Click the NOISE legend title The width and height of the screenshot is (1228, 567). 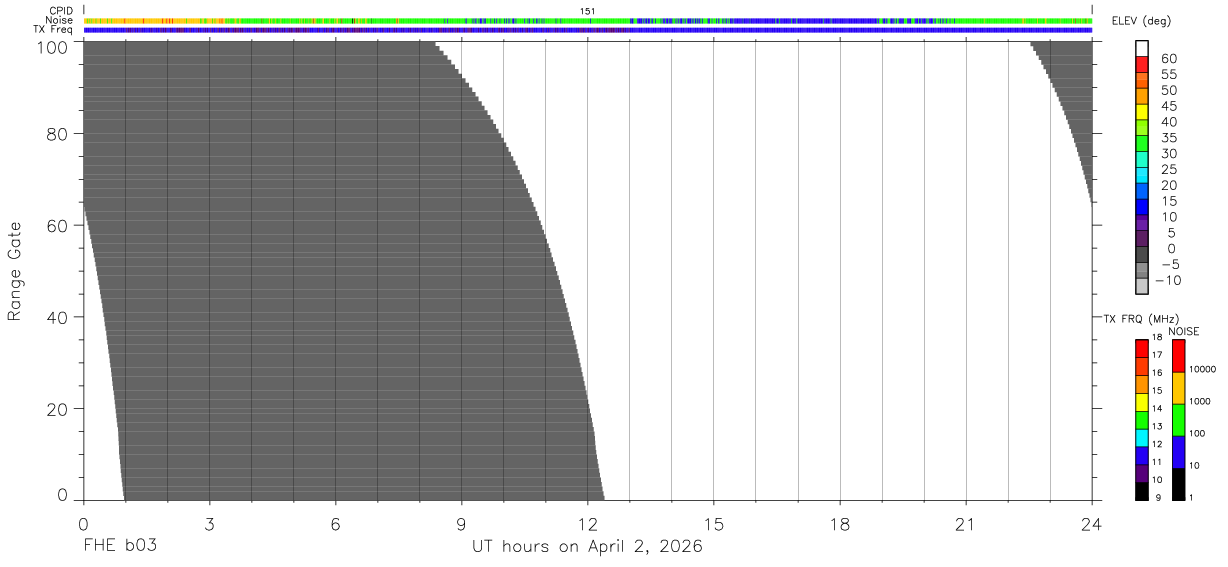(x=1184, y=331)
